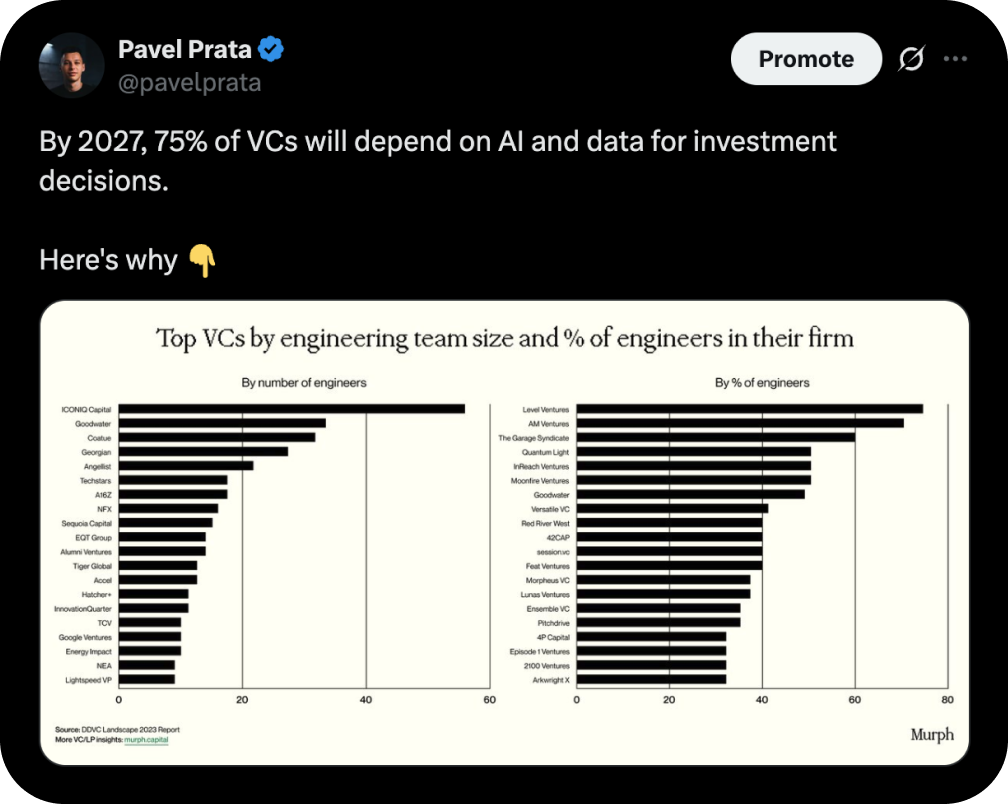Click the Murph logo in chart corner
The height and width of the screenshot is (804, 1008).
coord(932,735)
